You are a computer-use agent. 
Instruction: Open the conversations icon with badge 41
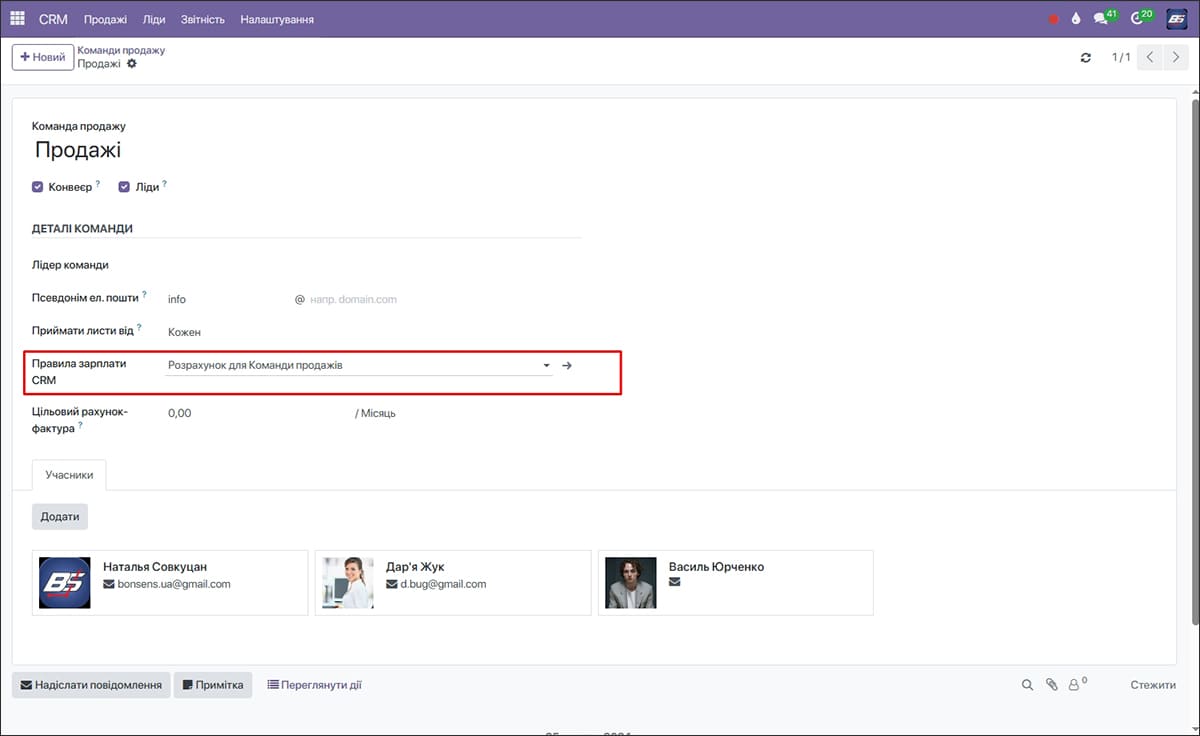tap(1101, 19)
